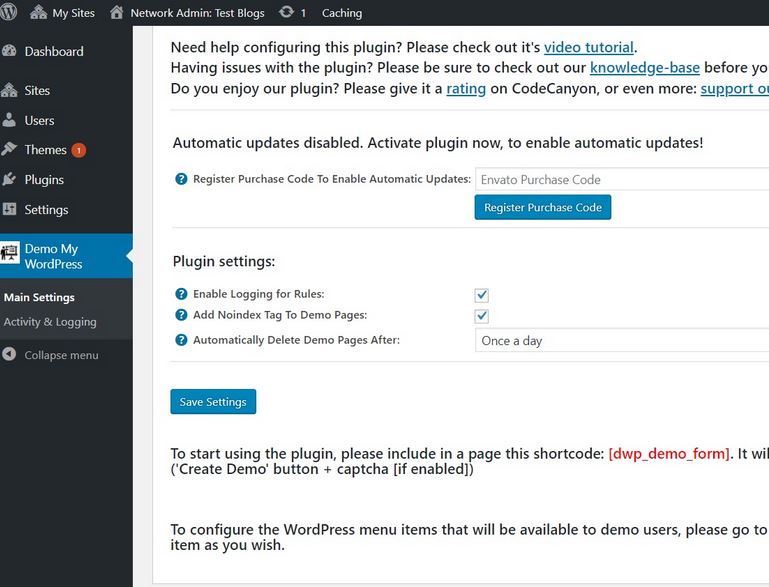Click the Dashboard gauge icon in sidebar

(9, 51)
